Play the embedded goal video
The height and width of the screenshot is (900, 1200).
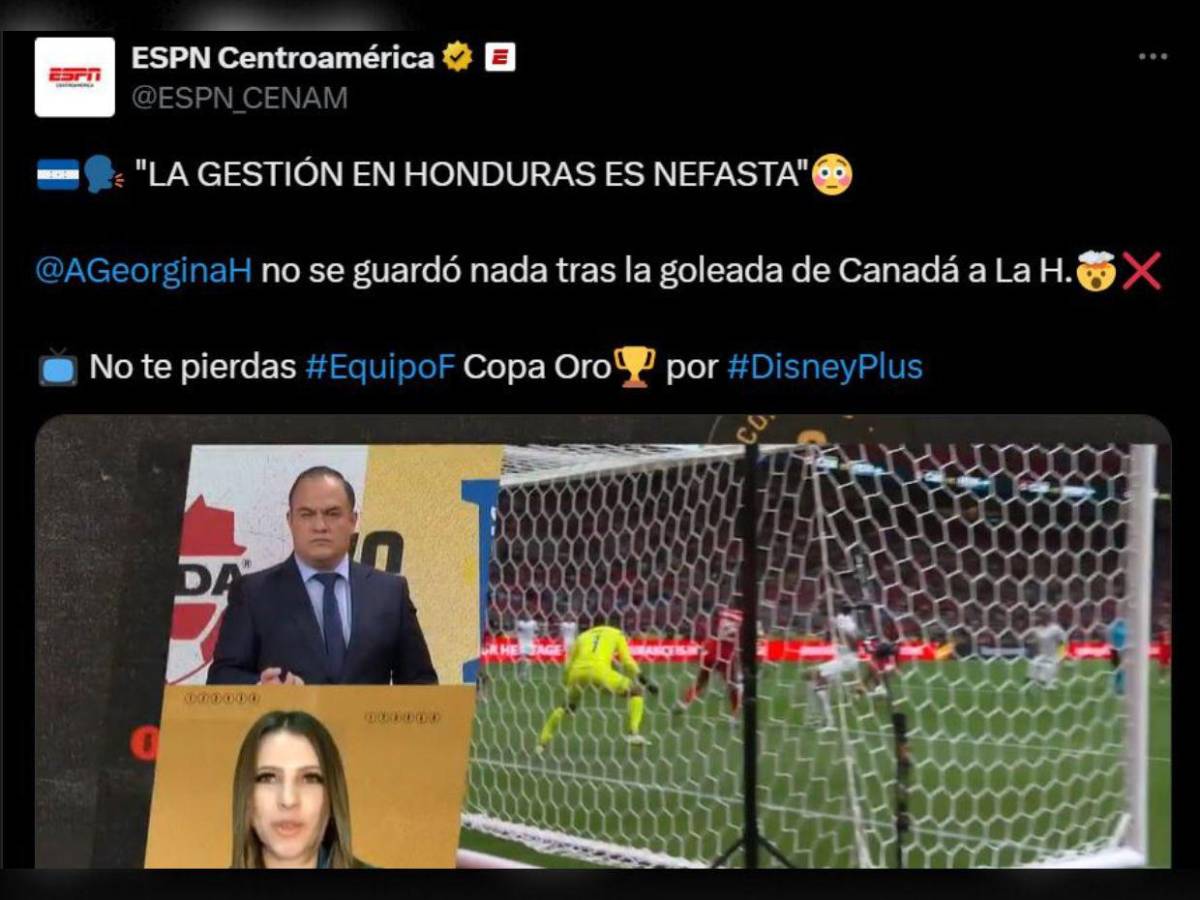pos(603,642)
